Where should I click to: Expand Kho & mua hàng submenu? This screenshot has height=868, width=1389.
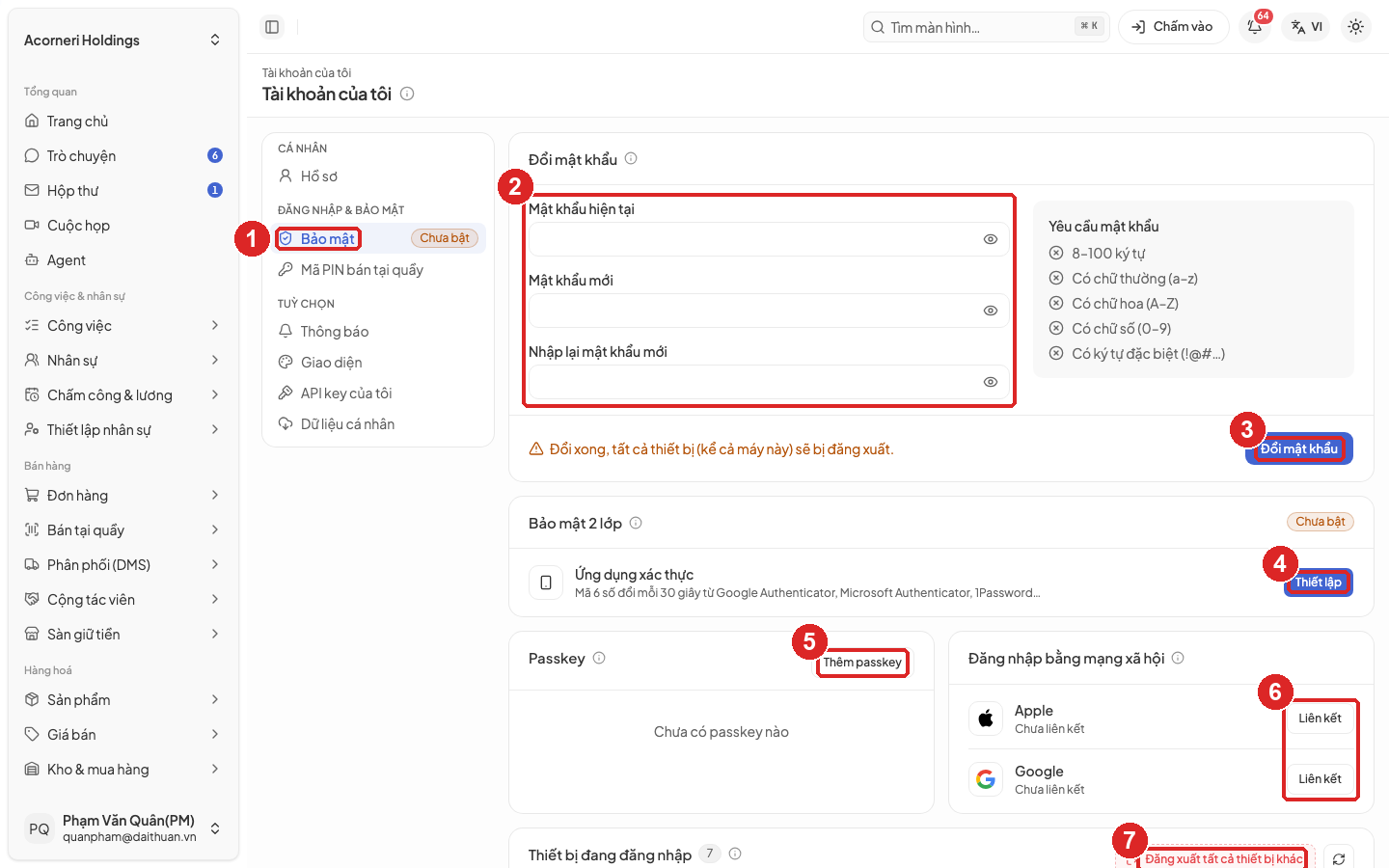[x=123, y=769]
